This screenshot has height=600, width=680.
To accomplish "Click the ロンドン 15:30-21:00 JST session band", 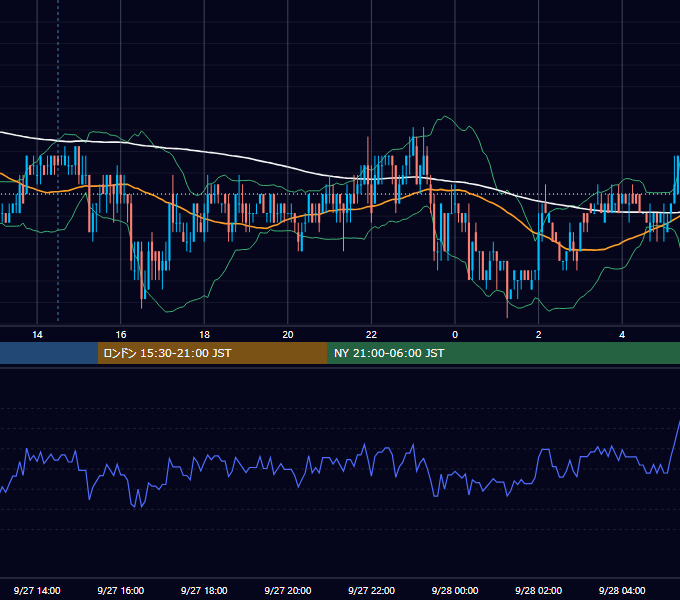I will [212, 353].
